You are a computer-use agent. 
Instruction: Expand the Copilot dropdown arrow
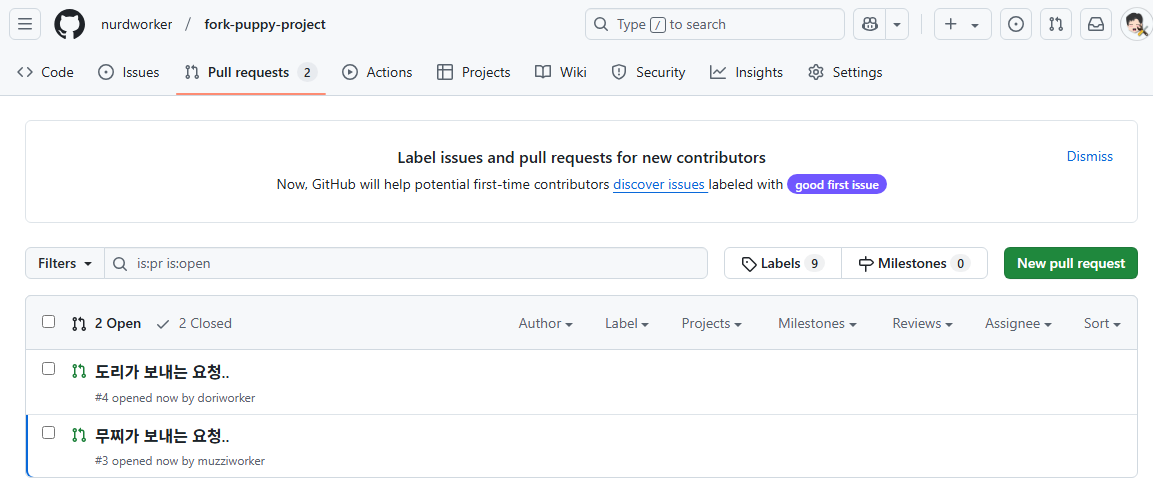coord(896,24)
